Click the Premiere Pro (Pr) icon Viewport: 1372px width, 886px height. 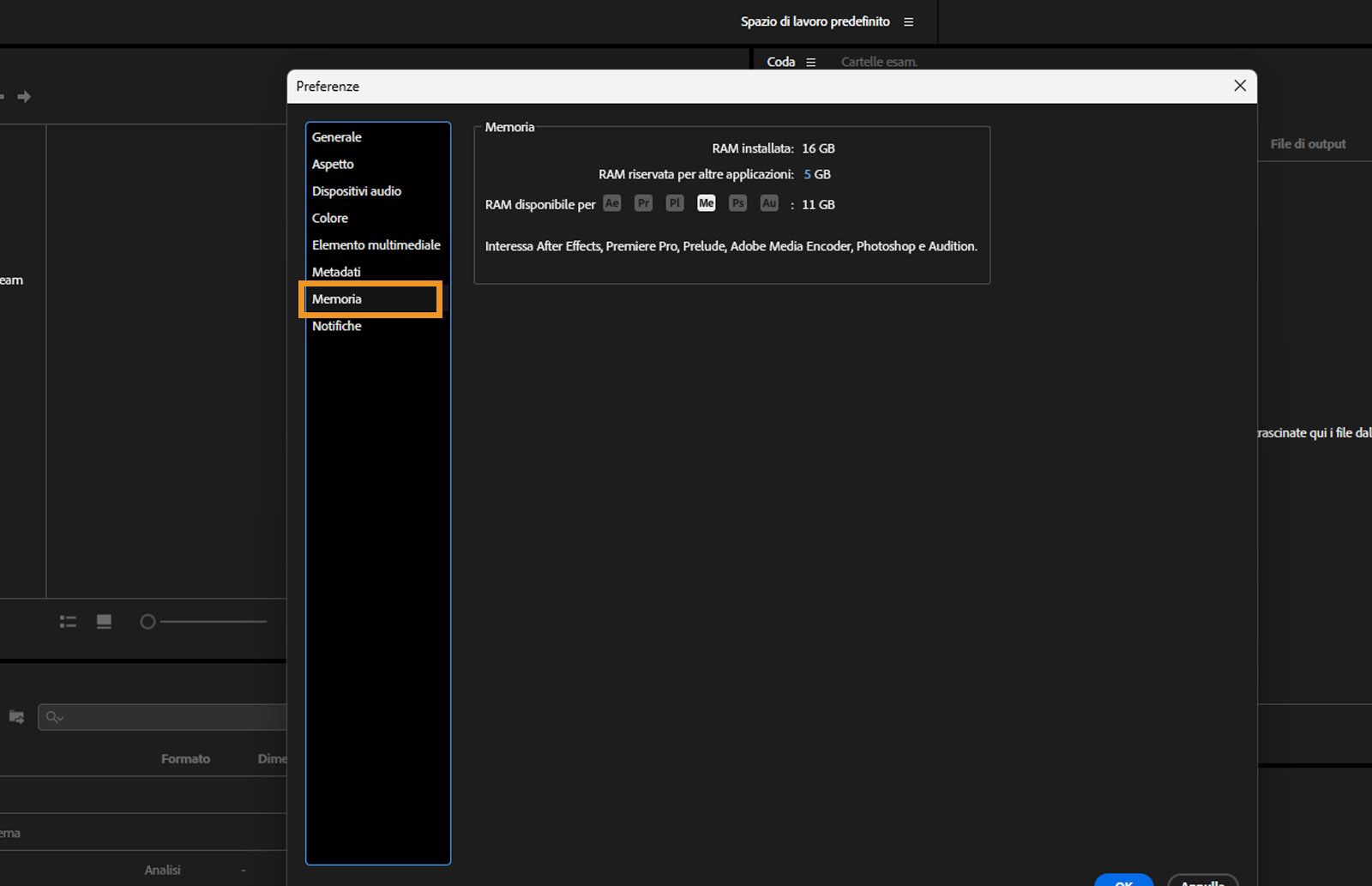(643, 203)
